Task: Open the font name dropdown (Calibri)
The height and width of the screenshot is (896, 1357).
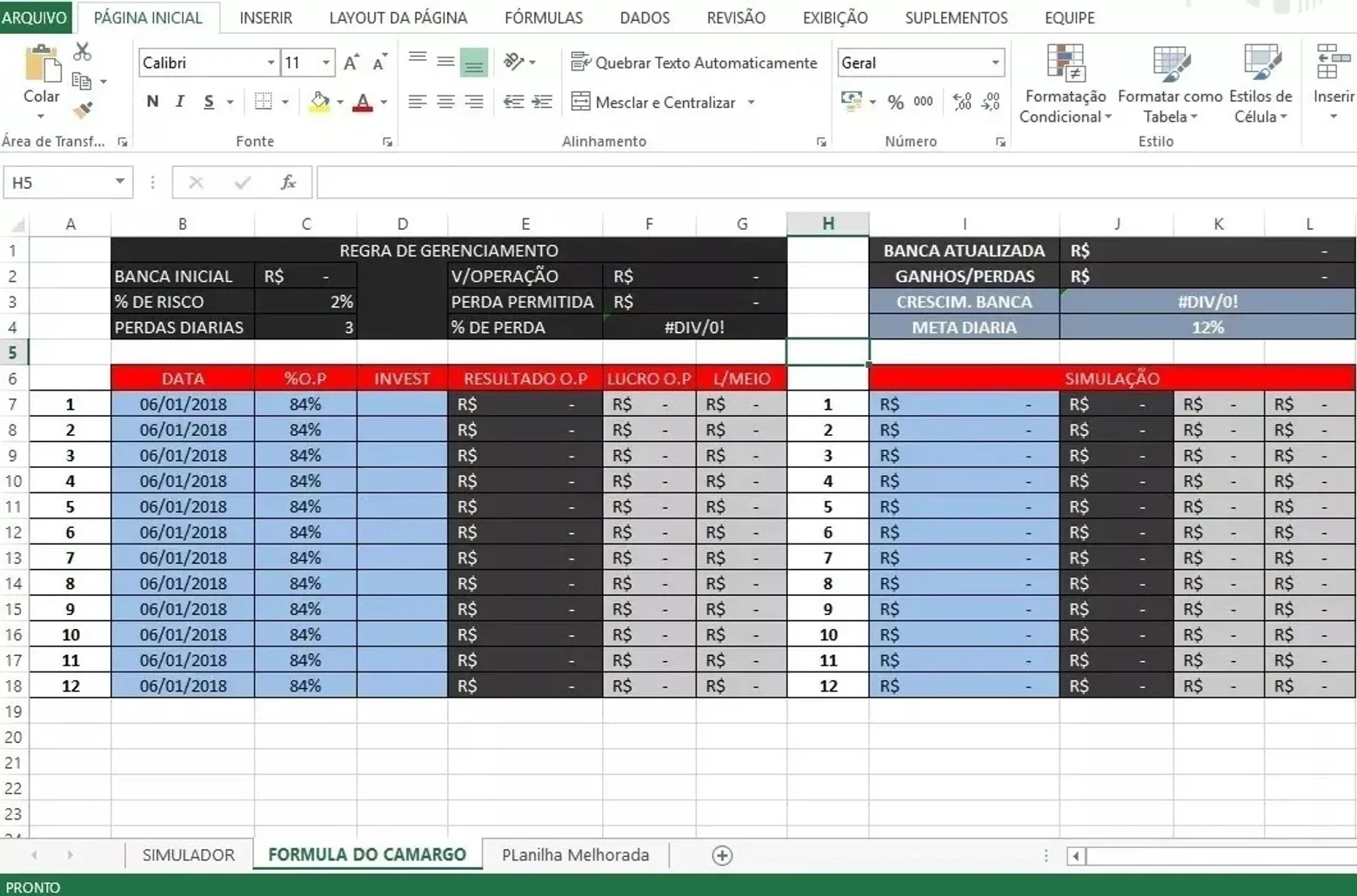Action: pyautogui.click(x=271, y=63)
